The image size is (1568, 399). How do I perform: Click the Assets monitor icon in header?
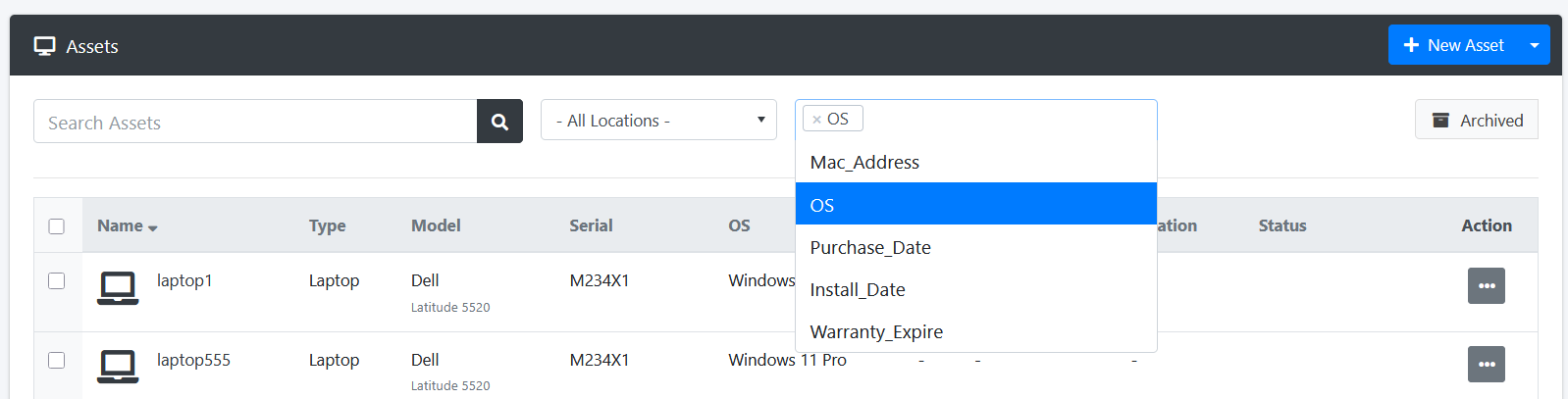[x=44, y=46]
